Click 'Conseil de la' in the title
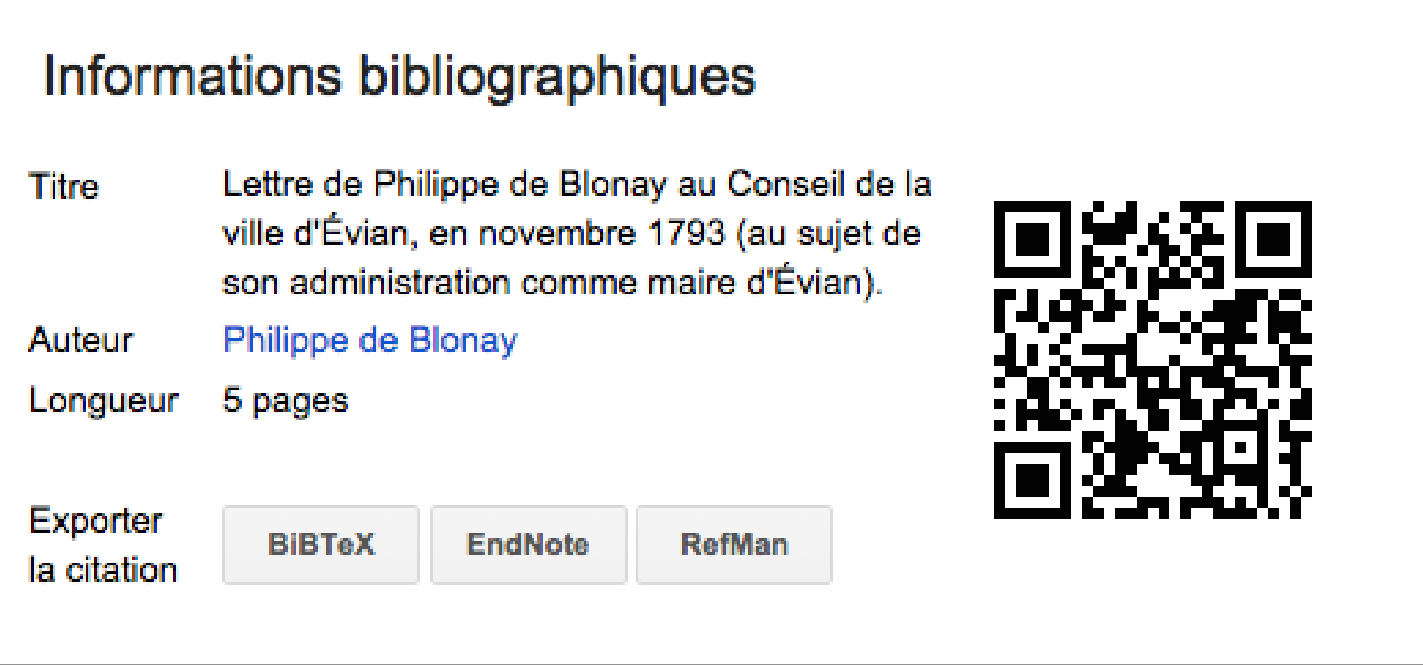Screen dimensions: 1423x665 click(829, 185)
